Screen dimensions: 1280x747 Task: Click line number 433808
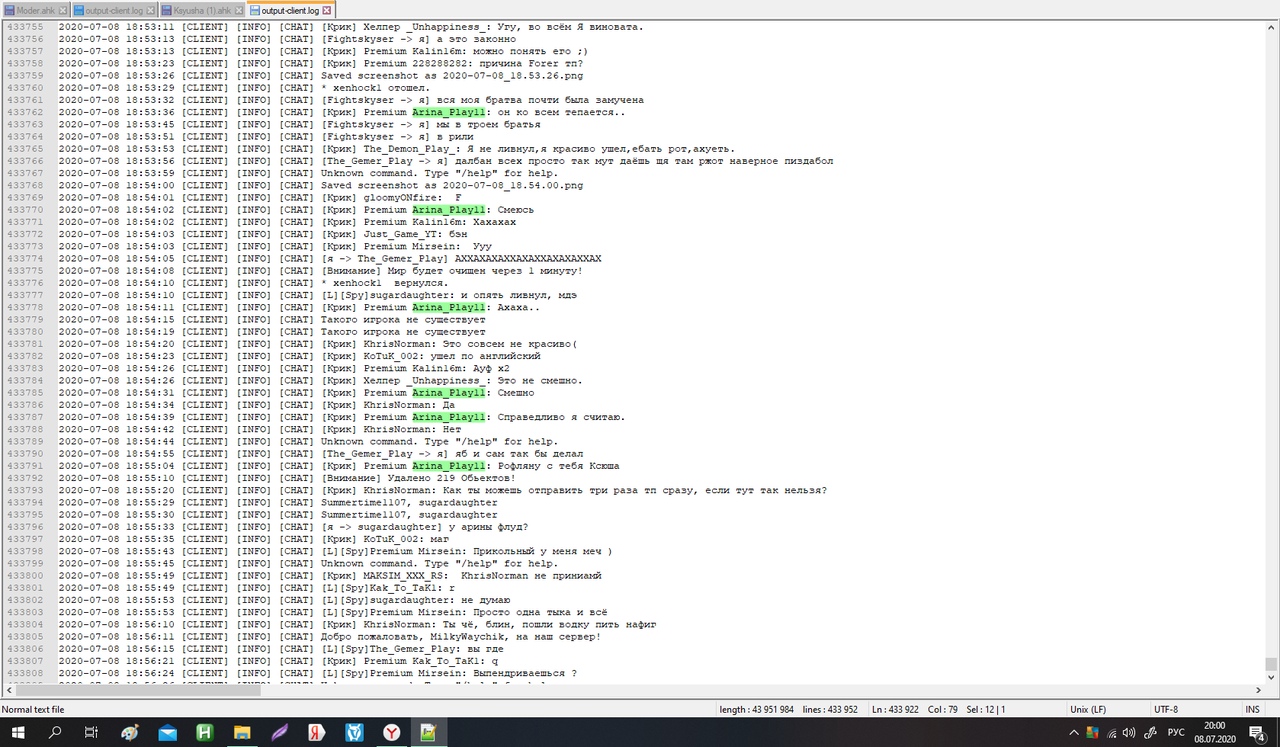click(x=25, y=673)
